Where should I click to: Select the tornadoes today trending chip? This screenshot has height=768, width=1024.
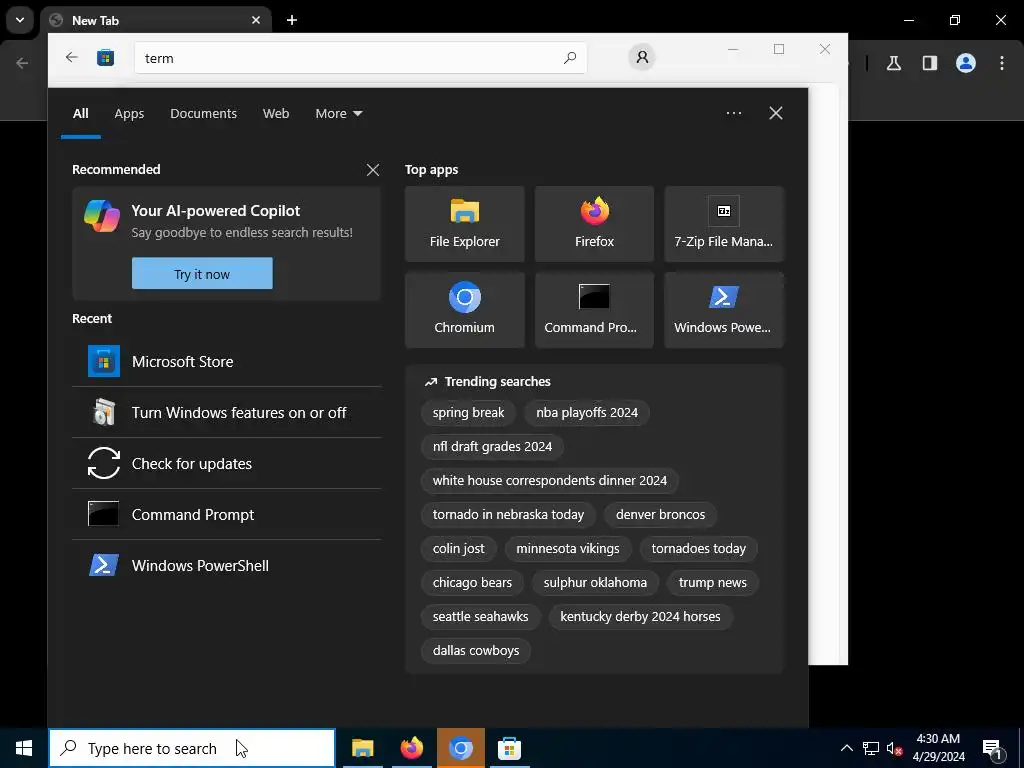pos(698,548)
